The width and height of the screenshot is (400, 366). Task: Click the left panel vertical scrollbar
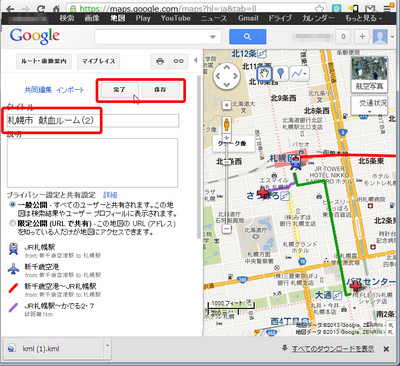[x=199, y=157]
